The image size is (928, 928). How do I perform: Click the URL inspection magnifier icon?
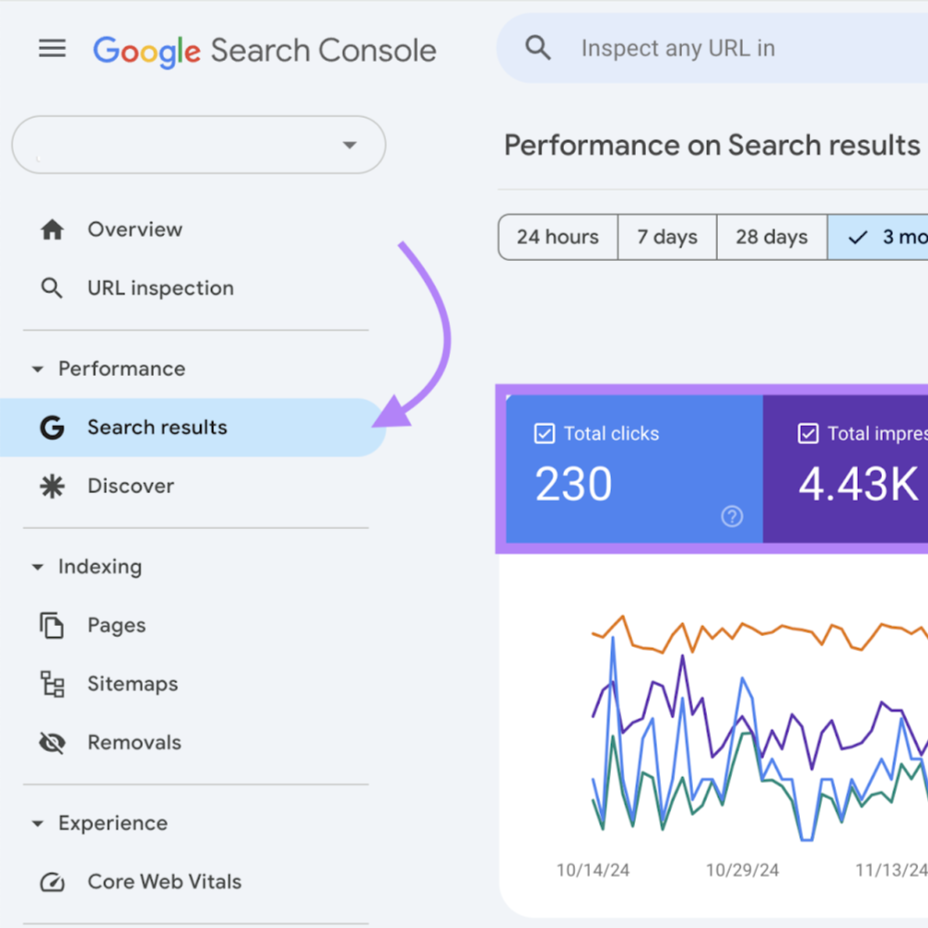tap(52, 289)
